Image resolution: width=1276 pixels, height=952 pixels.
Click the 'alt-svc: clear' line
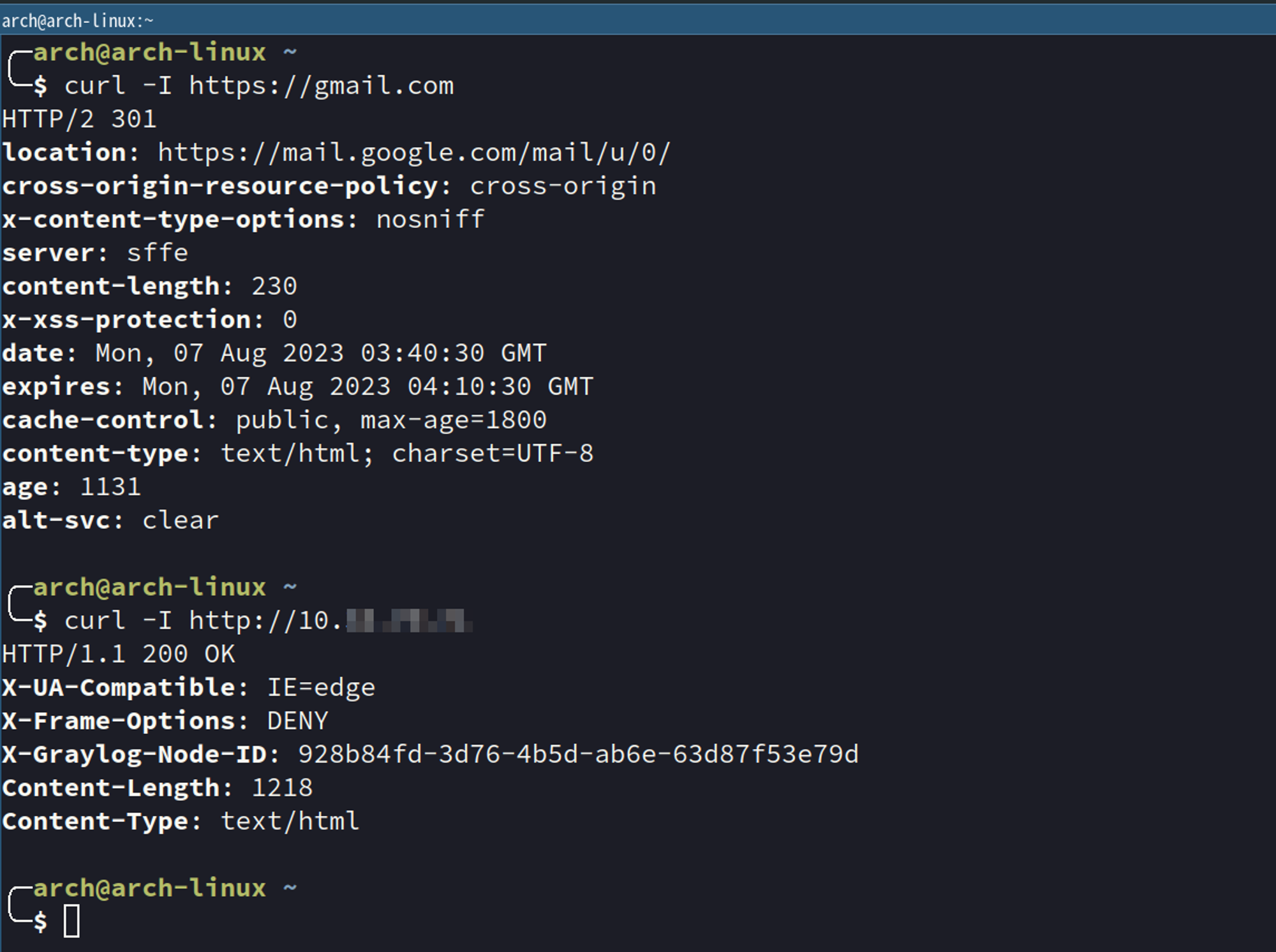click(110, 521)
